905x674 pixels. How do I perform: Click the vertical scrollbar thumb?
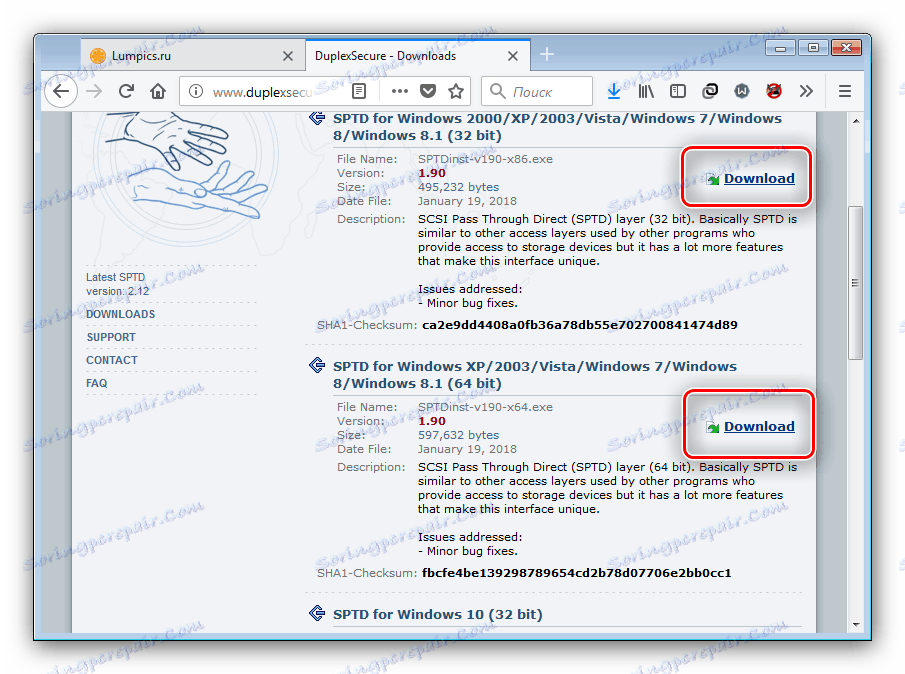[x=855, y=283]
